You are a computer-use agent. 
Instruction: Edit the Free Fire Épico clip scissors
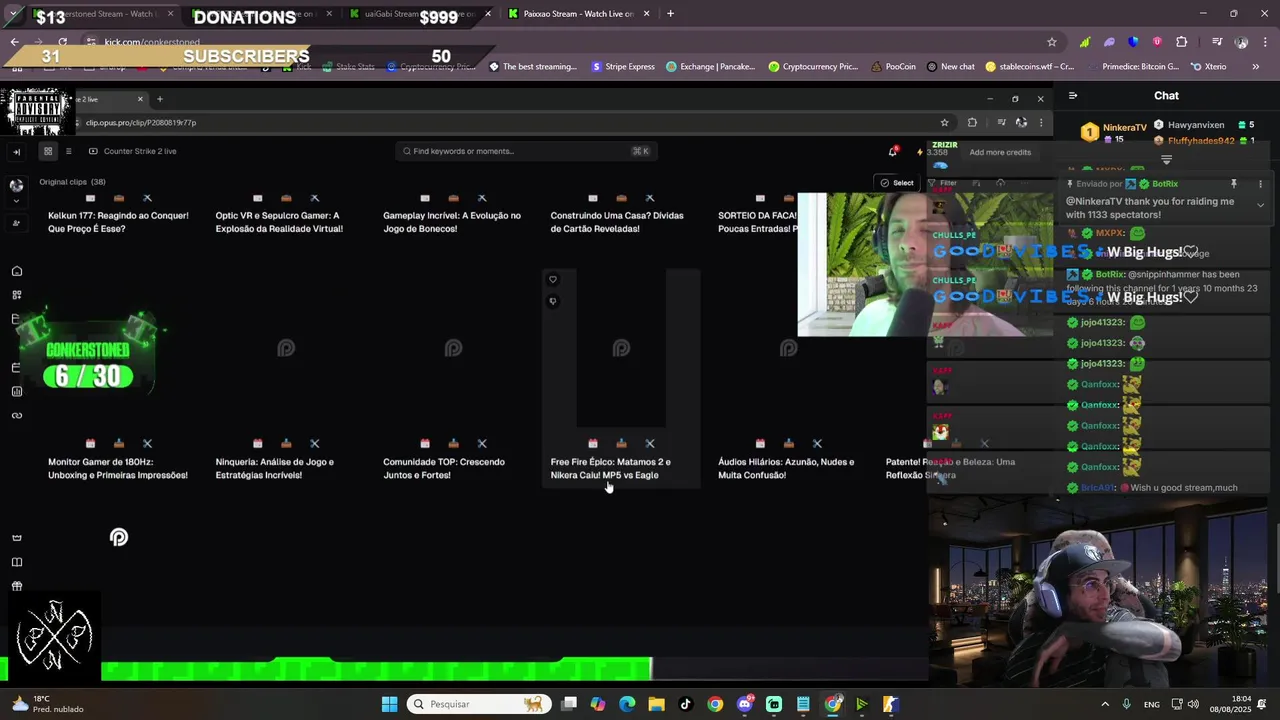(x=650, y=443)
